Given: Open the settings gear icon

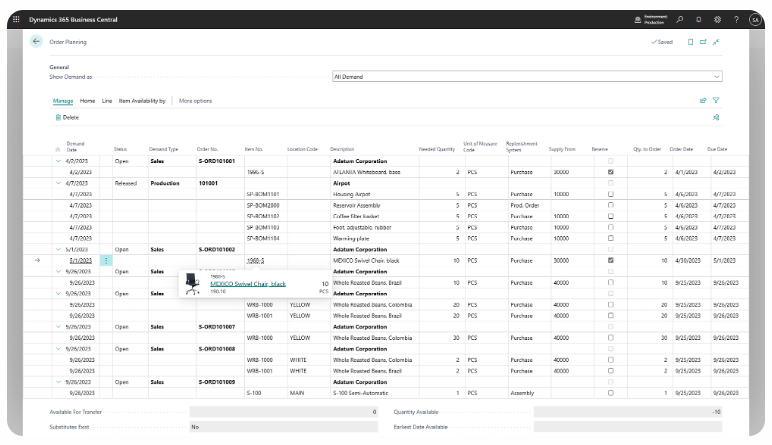Looking at the screenshot, I should coord(717,19).
